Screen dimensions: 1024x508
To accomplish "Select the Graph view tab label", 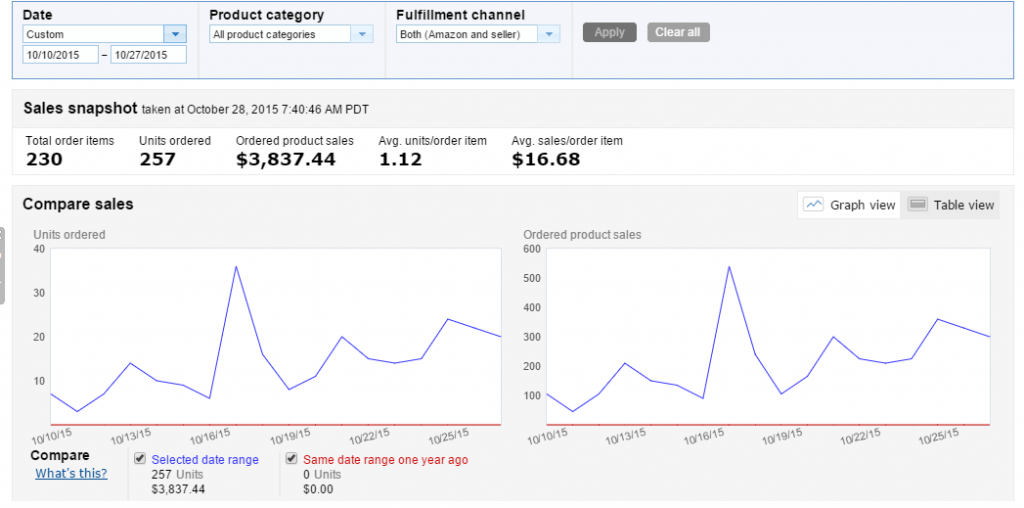I will [x=862, y=205].
